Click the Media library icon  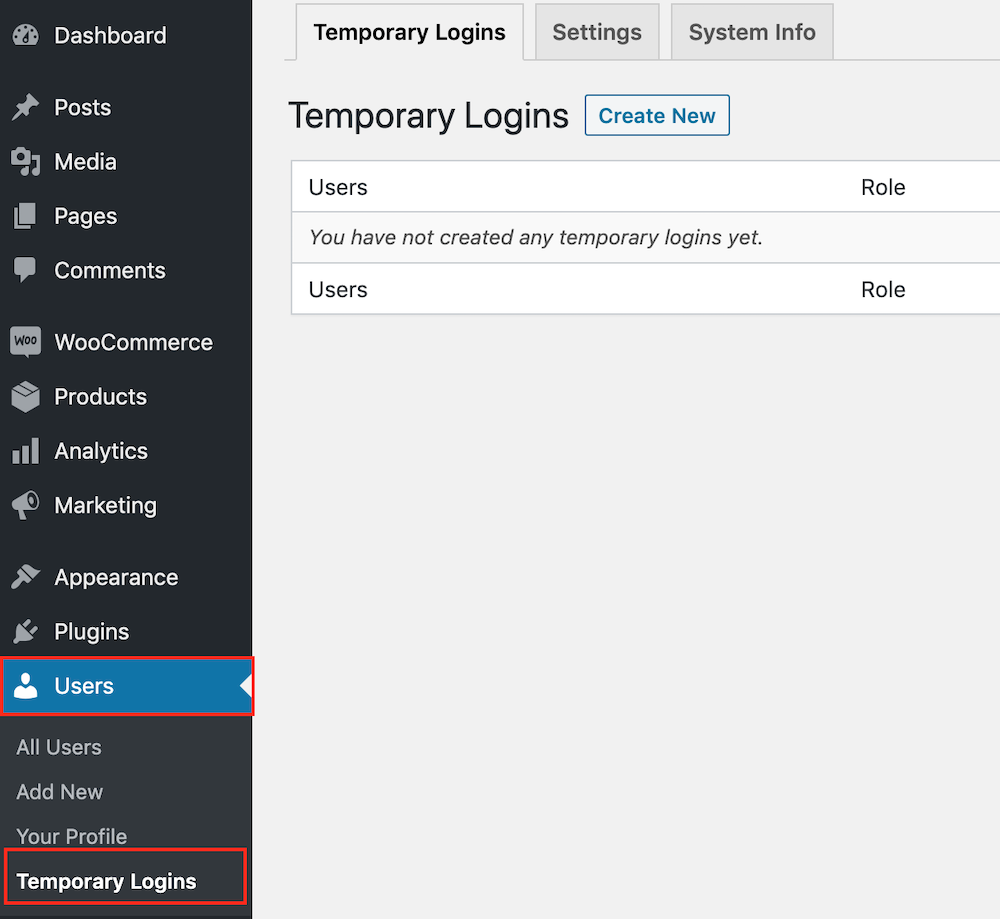[x=25, y=162]
